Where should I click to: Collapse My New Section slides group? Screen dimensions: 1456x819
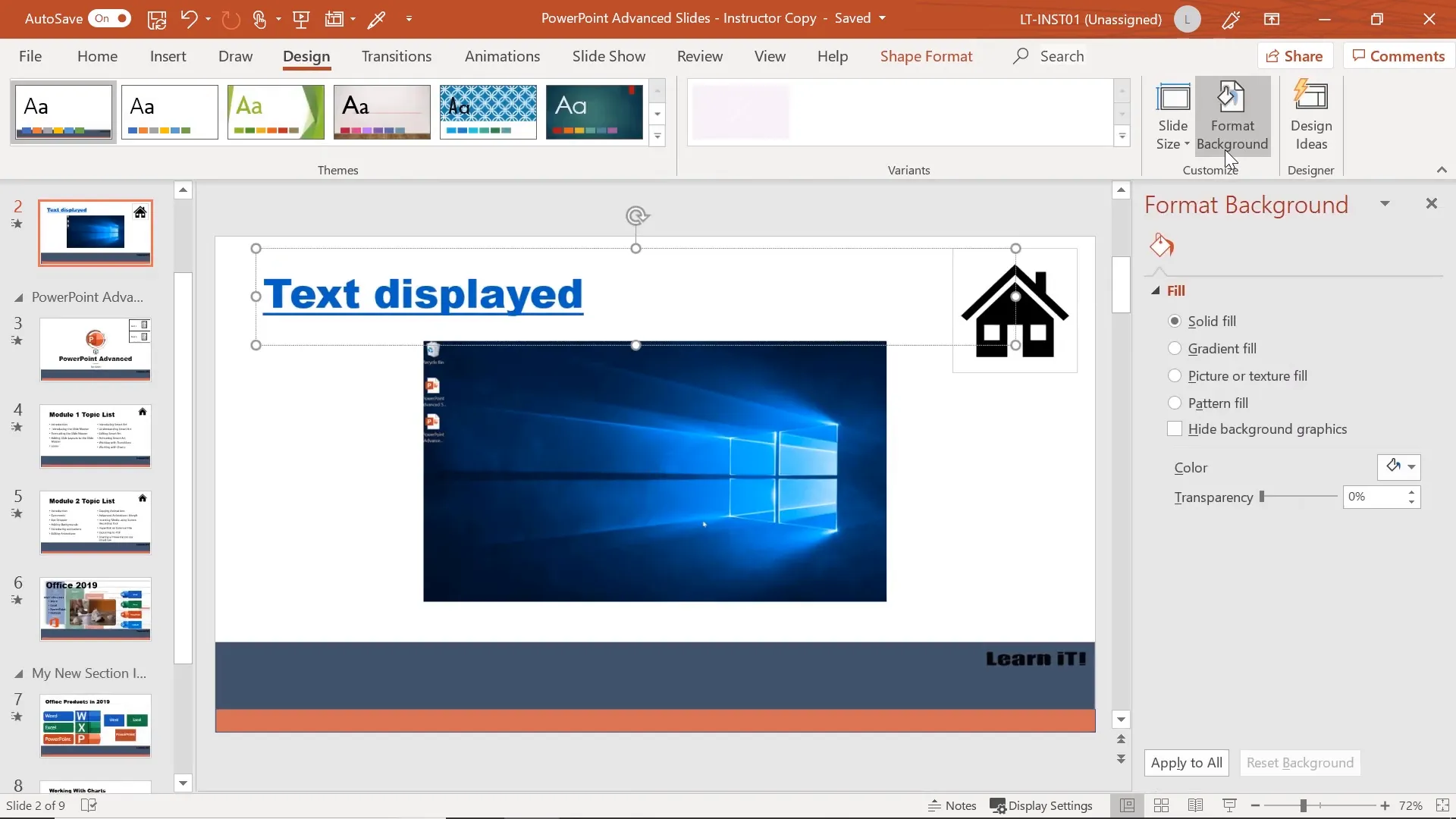click(18, 674)
